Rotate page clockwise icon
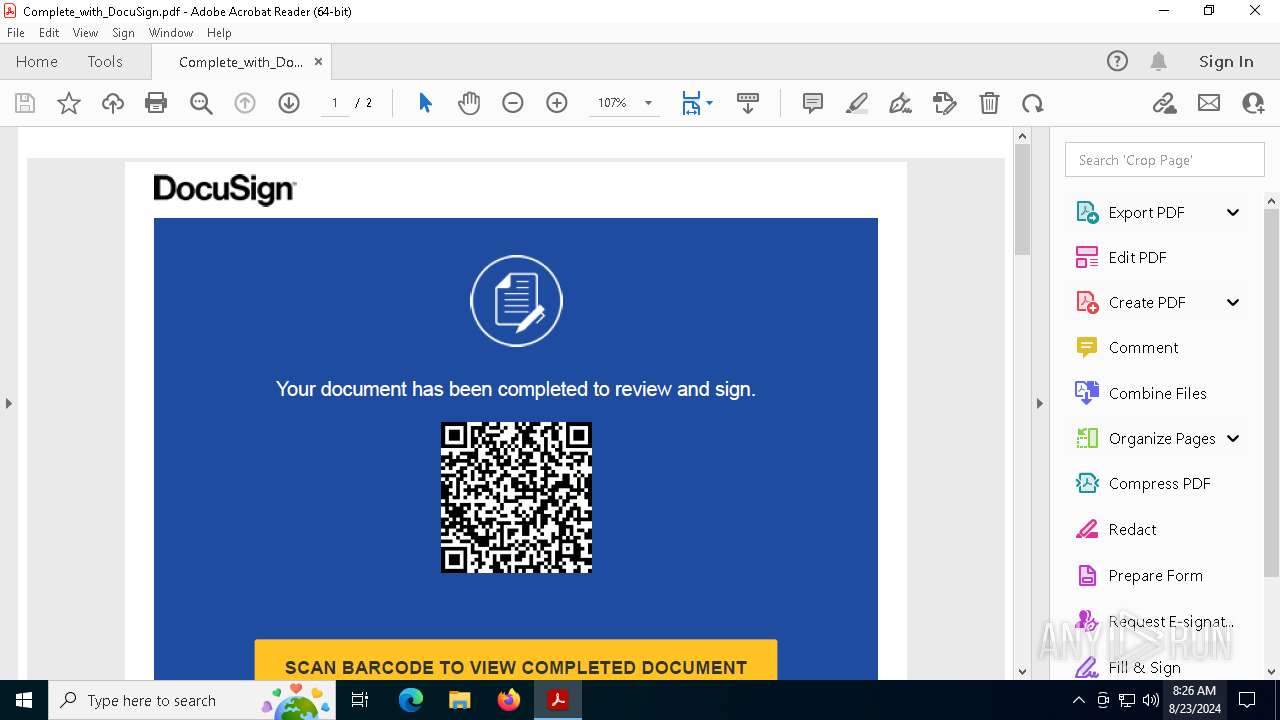Viewport: 1280px width, 720px height. (x=1033, y=103)
